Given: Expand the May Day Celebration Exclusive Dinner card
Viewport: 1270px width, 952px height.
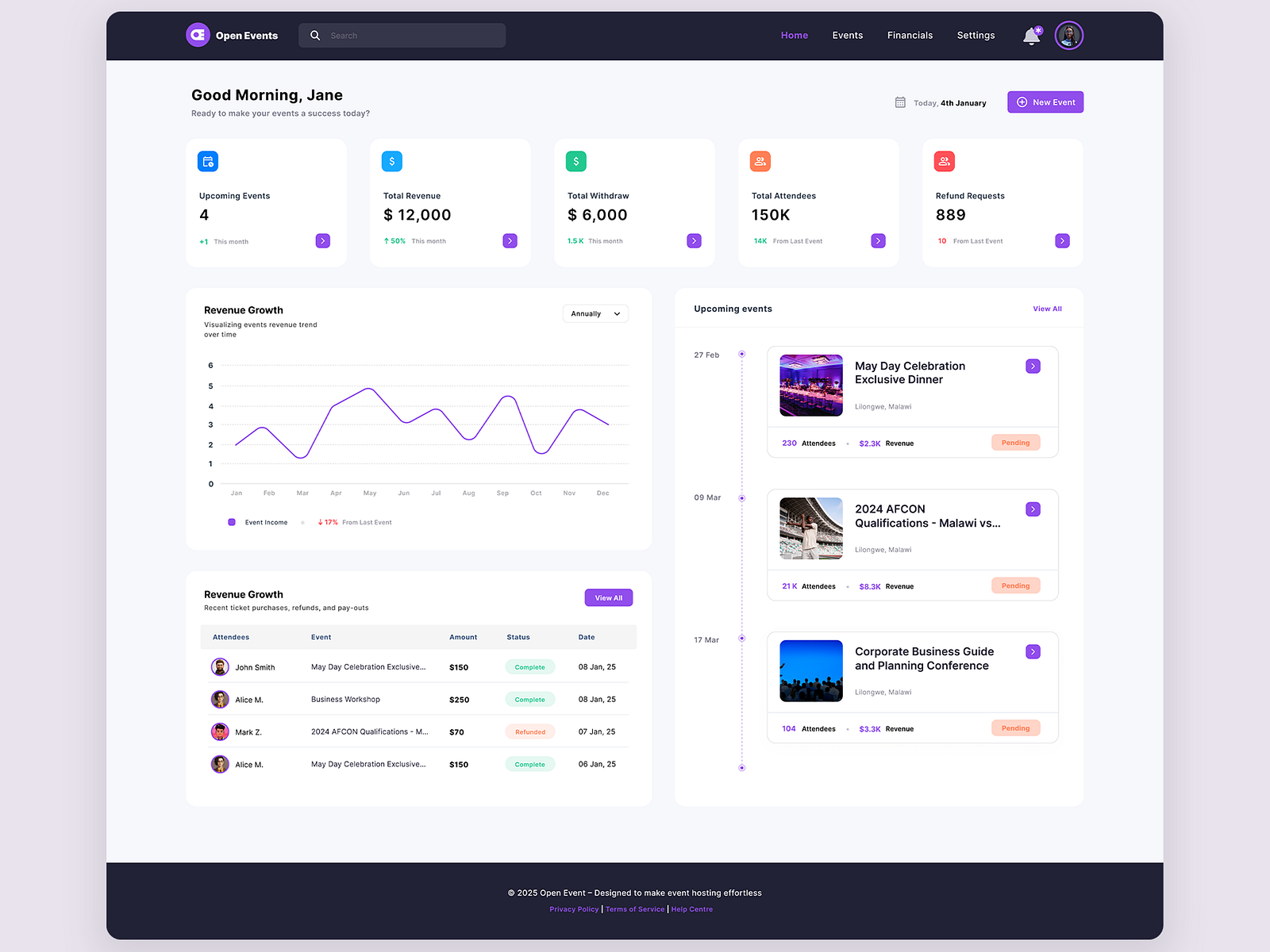Looking at the screenshot, I should [1033, 366].
